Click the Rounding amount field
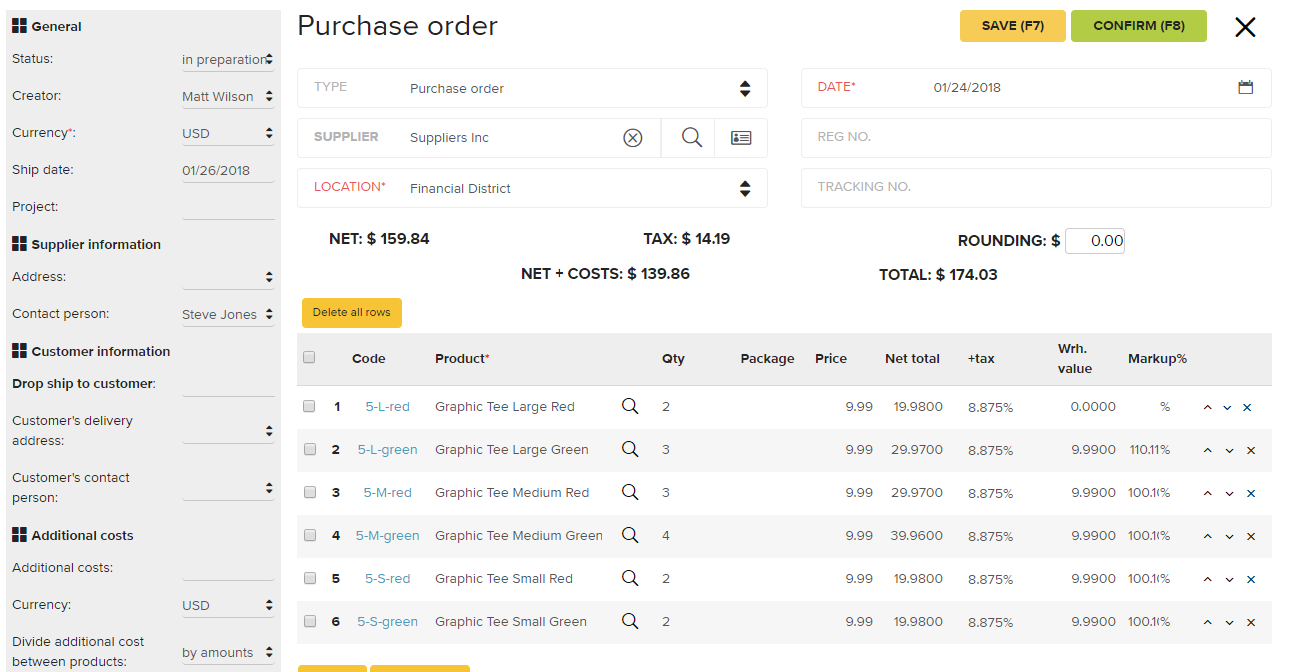The width and height of the screenshot is (1292, 672). [1095, 241]
